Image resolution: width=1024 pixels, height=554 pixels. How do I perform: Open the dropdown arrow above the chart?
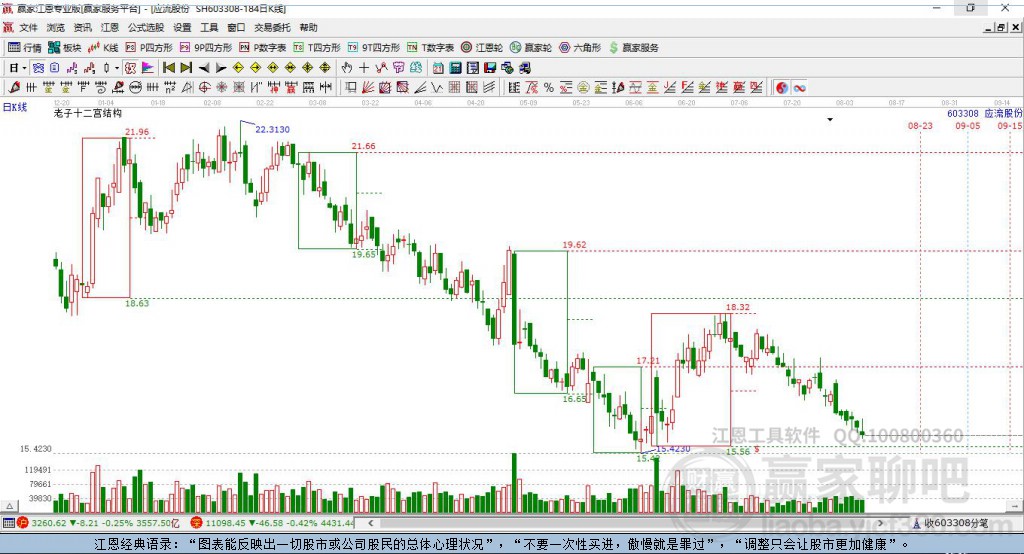(x=830, y=120)
